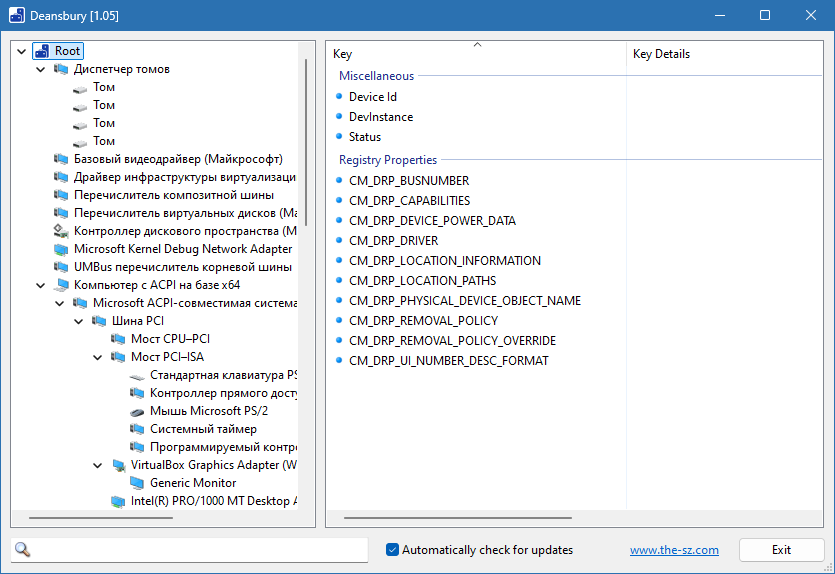
Task: Click the VirtualBox Graphics Adapter icon
Action: point(118,466)
